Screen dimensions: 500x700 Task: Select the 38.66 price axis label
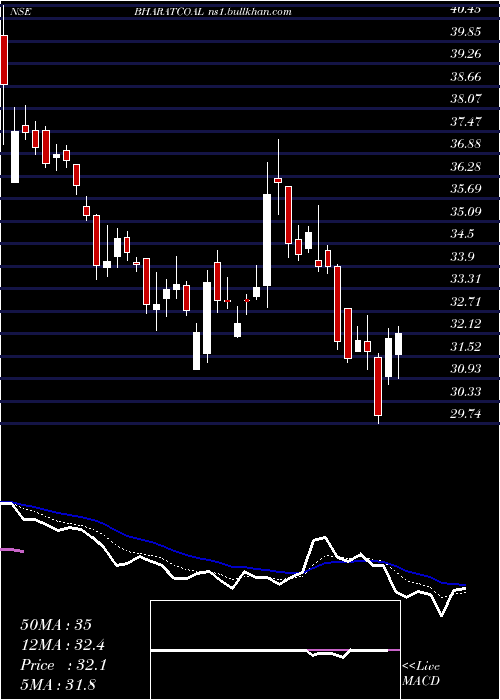click(x=466, y=77)
